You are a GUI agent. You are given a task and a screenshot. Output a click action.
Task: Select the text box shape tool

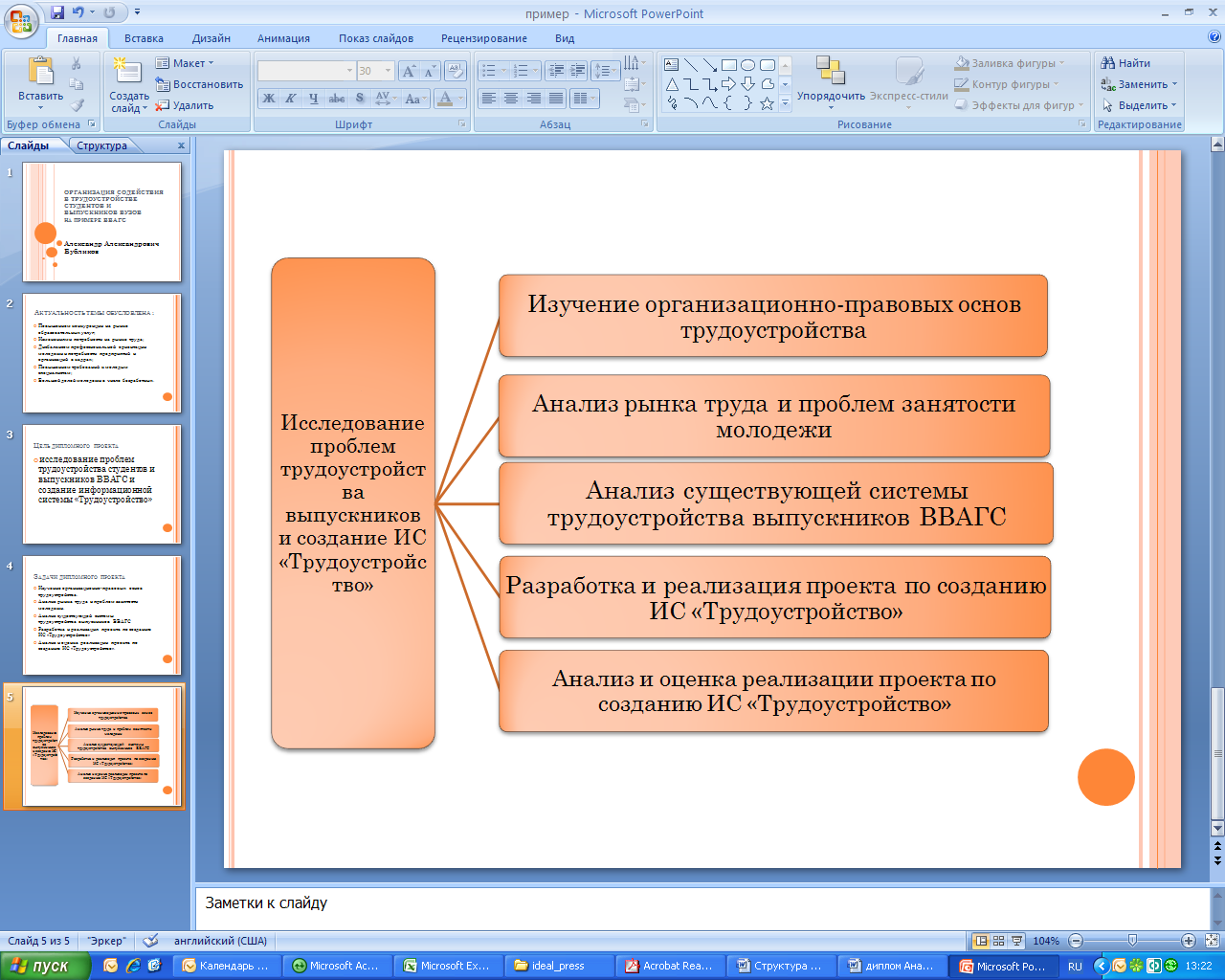click(672, 65)
